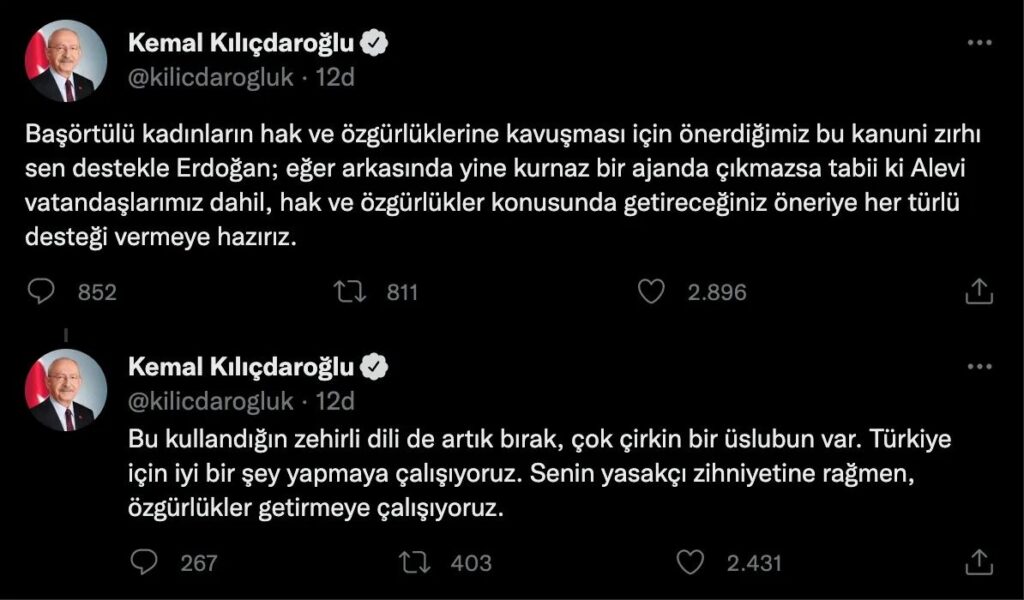Click @kilicdarogluk handle on the second tweet
The width and height of the screenshot is (1024, 600).
click(x=211, y=401)
